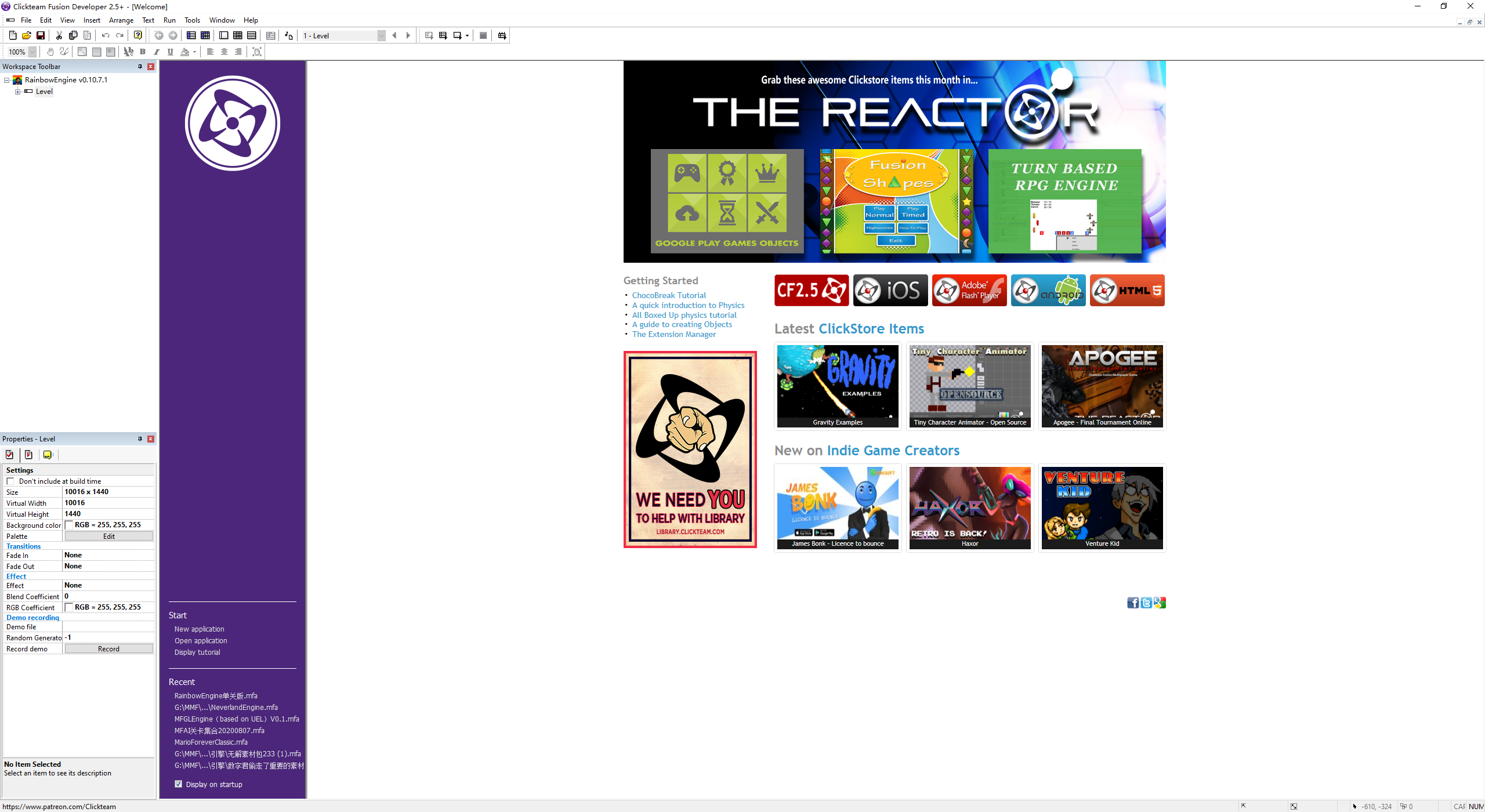The width and height of the screenshot is (1485, 812).
Task: Toggle Don't include at build time
Action: 10,481
